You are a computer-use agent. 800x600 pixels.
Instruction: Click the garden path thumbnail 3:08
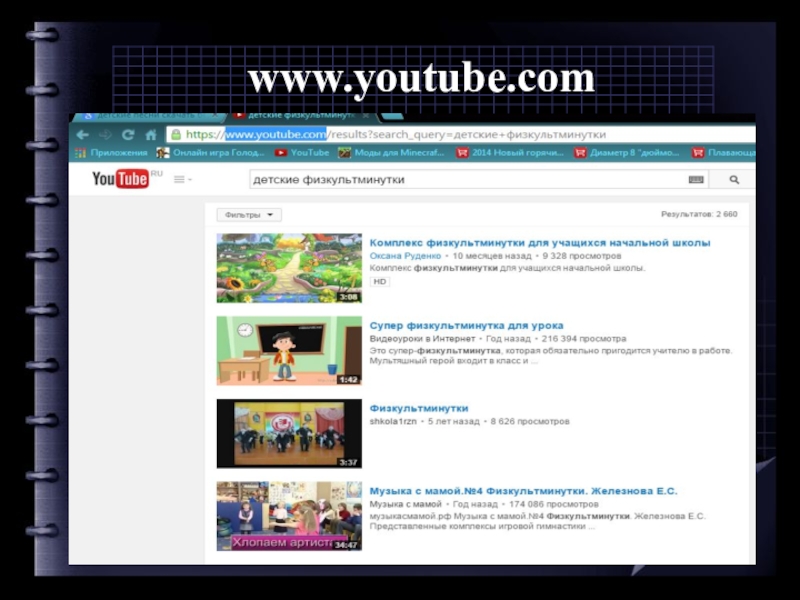click(x=289, y=268)
